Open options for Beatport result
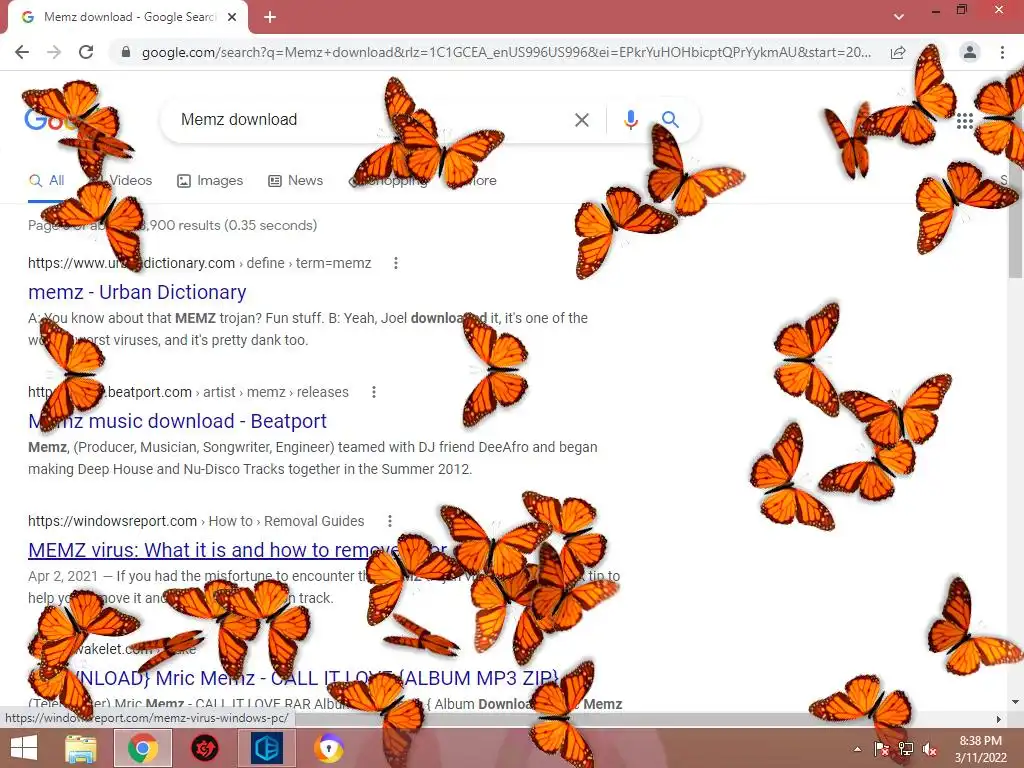The height and width of the screenshot is (768, 1024). click(x=374, y=392)
